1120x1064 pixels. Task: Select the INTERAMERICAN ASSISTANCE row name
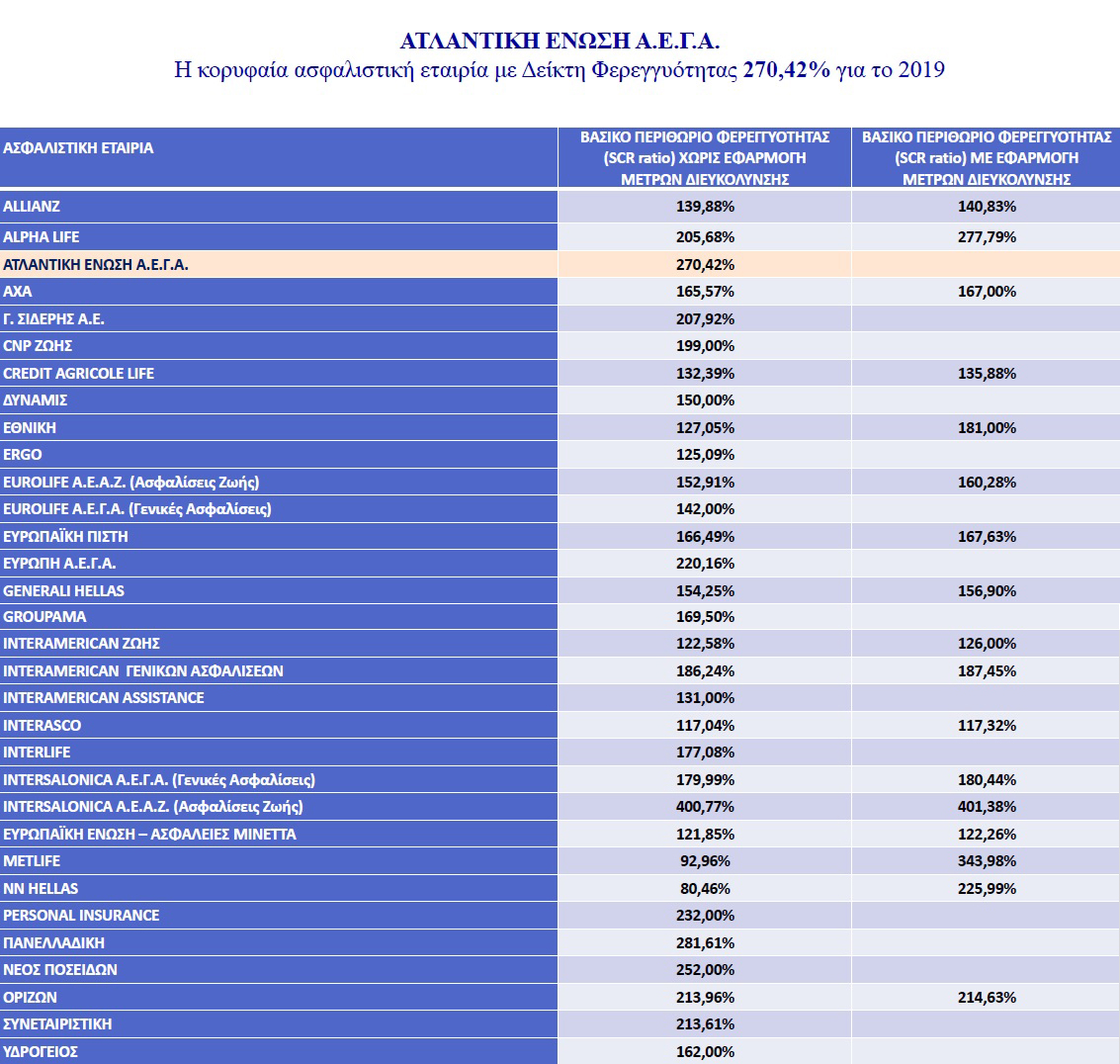[x=104, y=698]
